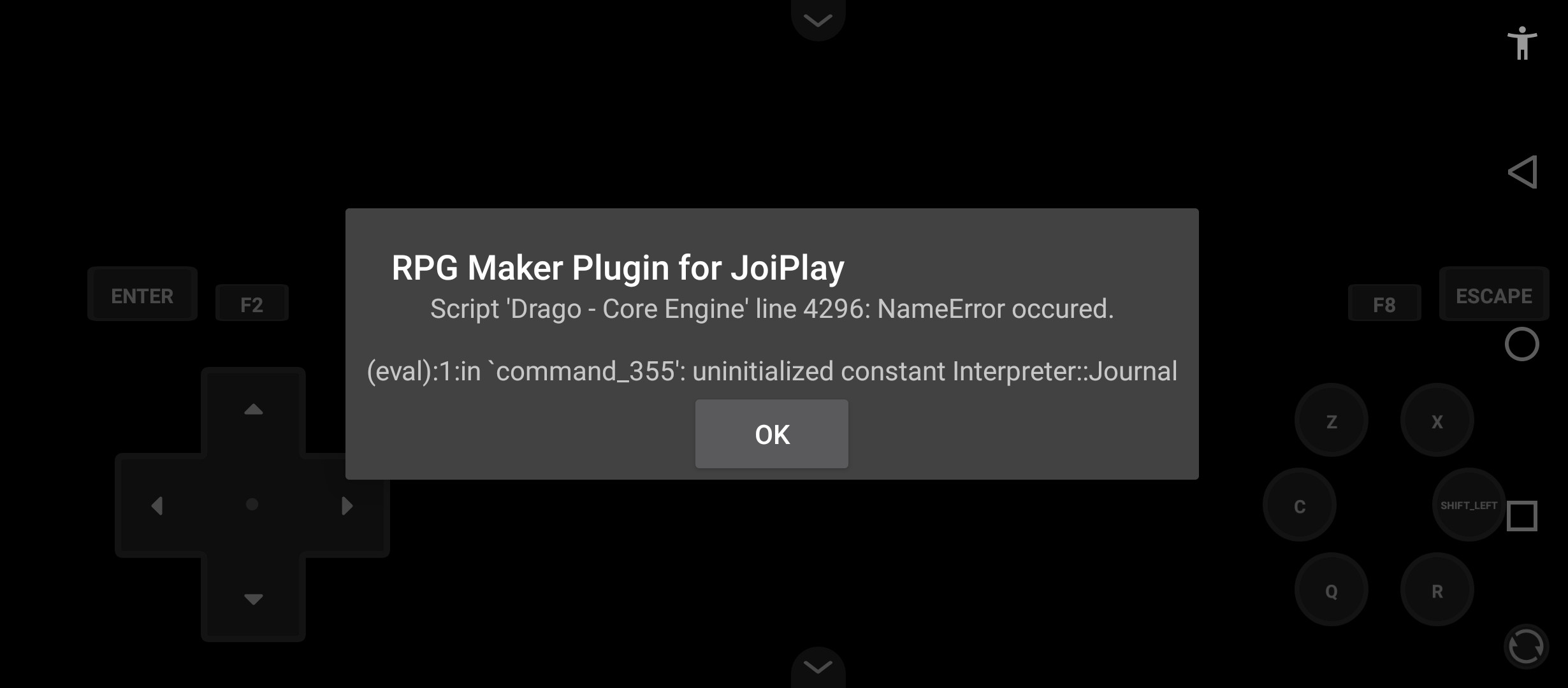Tap the D-pad left arrow
Image resolution: width=1568 pixels, height=688 pixels.
click(157, 506)
